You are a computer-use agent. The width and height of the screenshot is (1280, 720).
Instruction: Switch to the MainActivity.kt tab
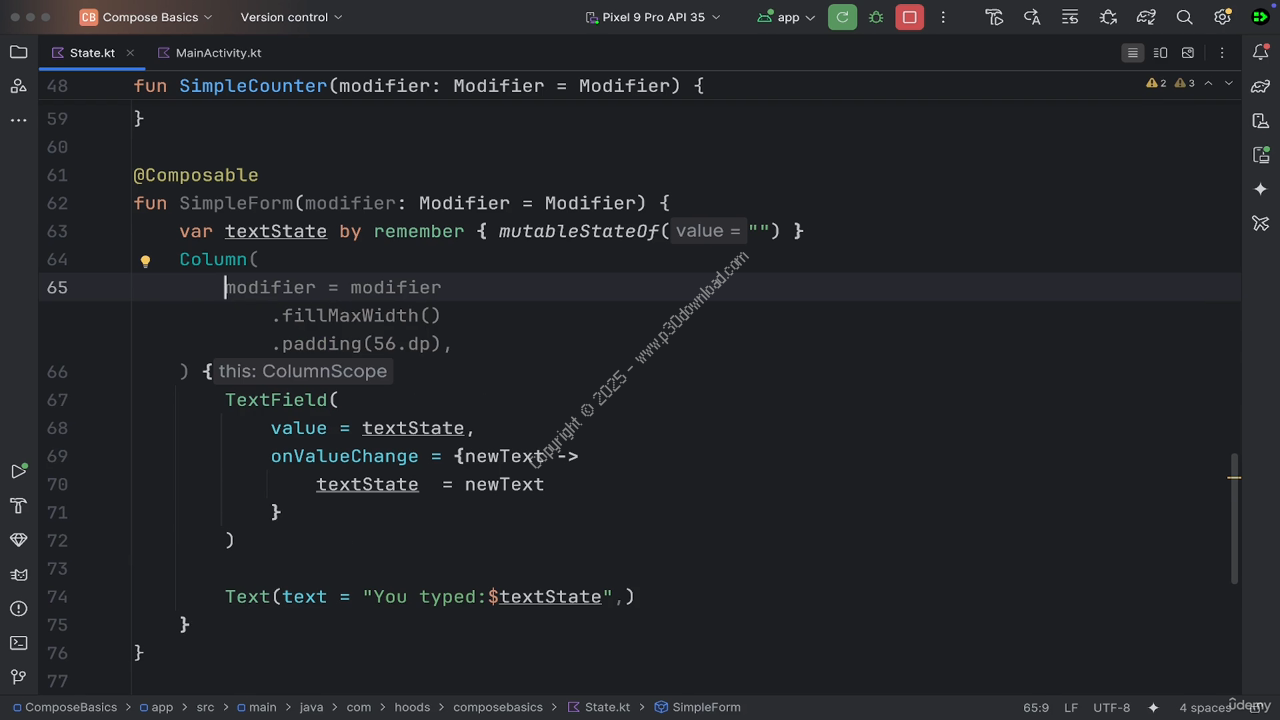coord(217,53)
